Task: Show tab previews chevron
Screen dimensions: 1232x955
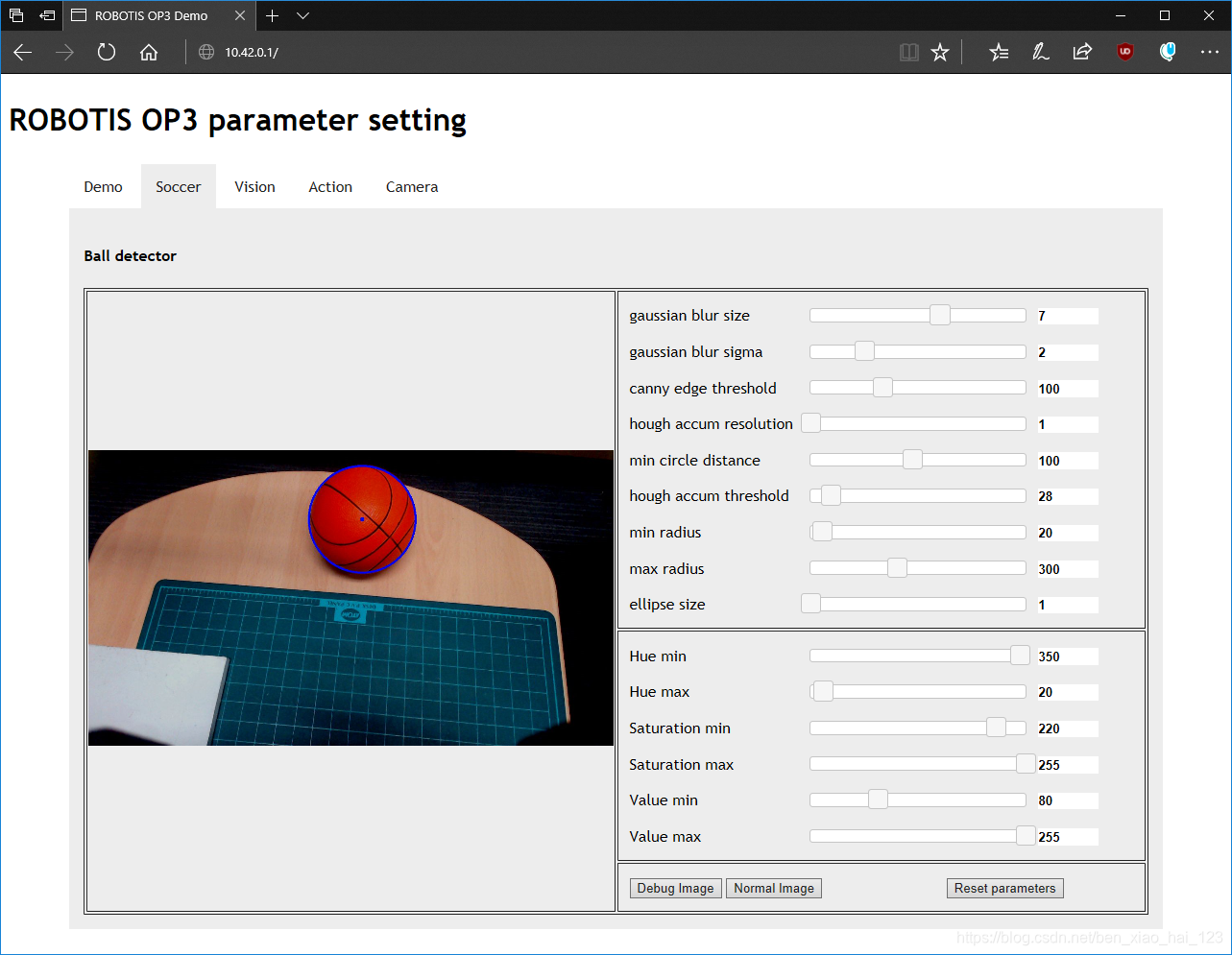Action: coord(302,15)
